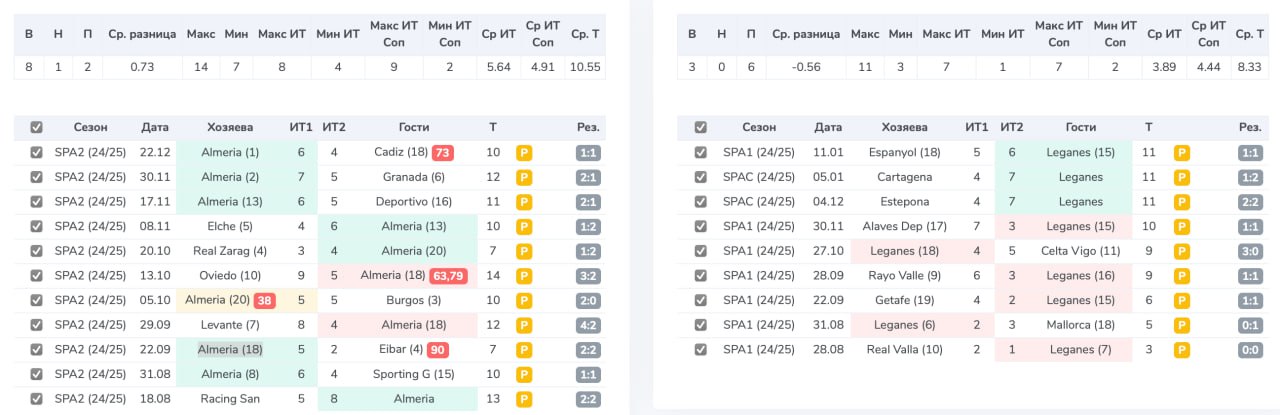The width and height of the screenshot is (1280, 415).
Task: Toggle the select-all checkbox in right table header
Action: 700,127
